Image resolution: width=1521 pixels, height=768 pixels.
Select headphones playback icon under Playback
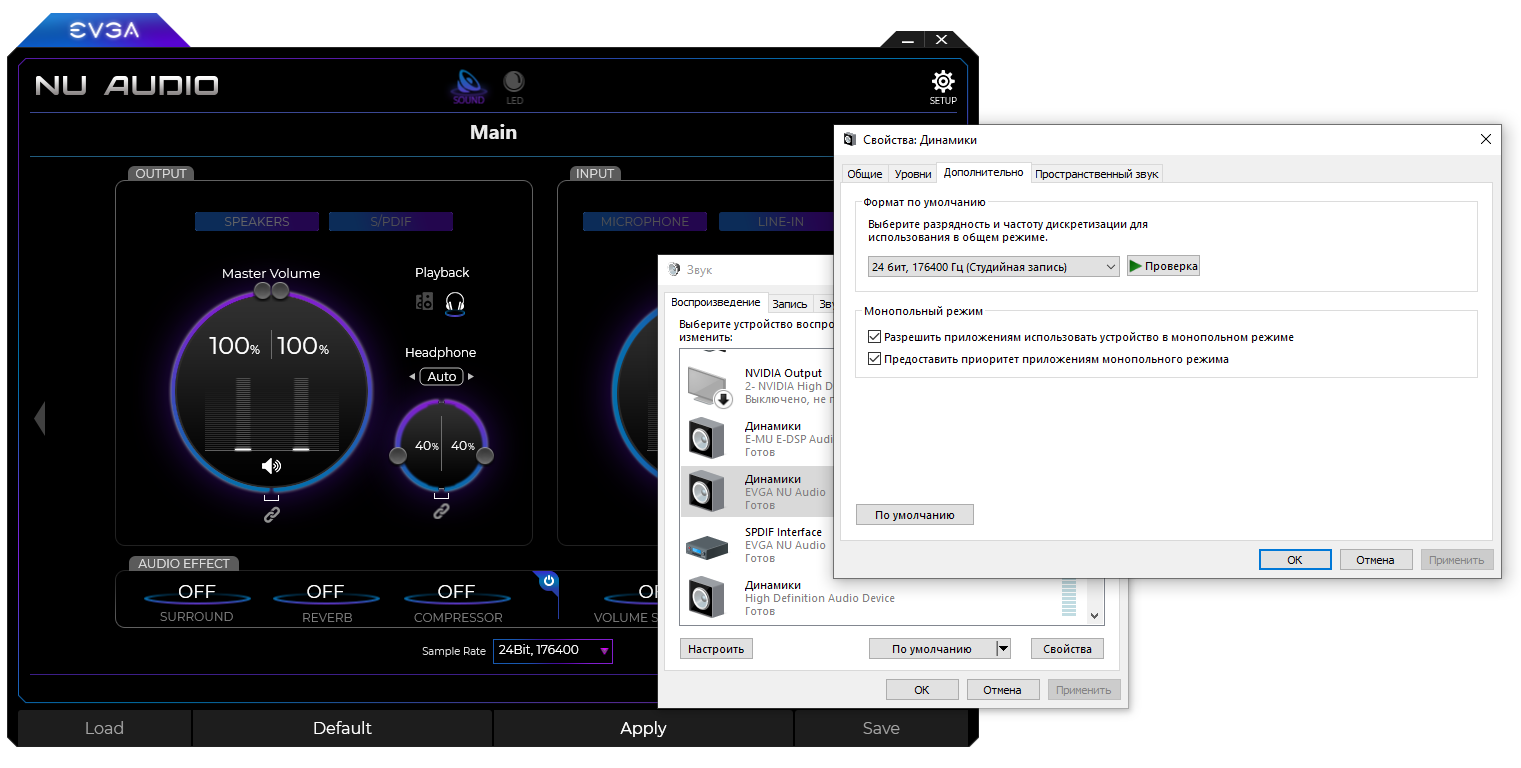pos(455,302)
